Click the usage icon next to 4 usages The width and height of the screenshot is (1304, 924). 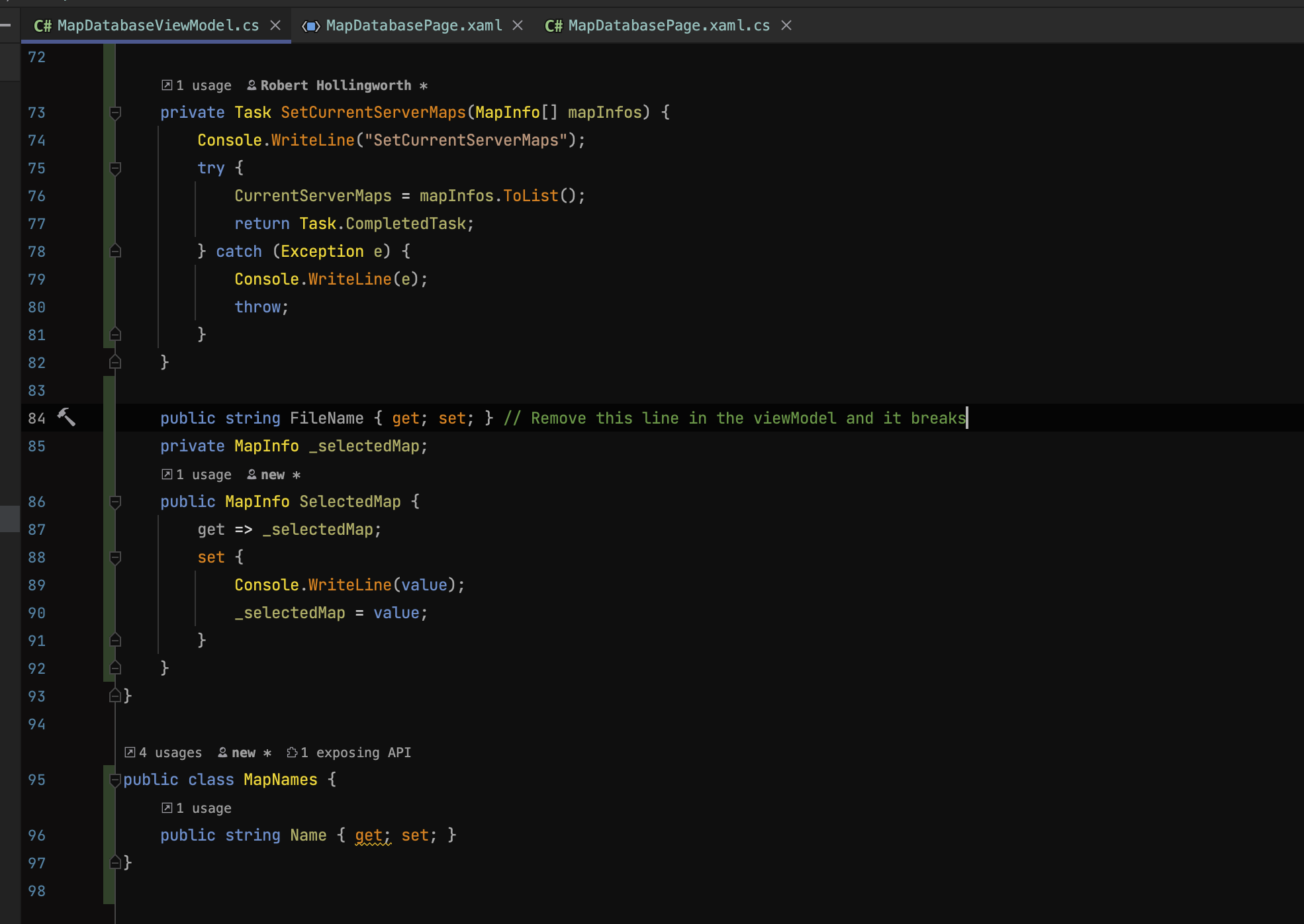click(130, 752)
